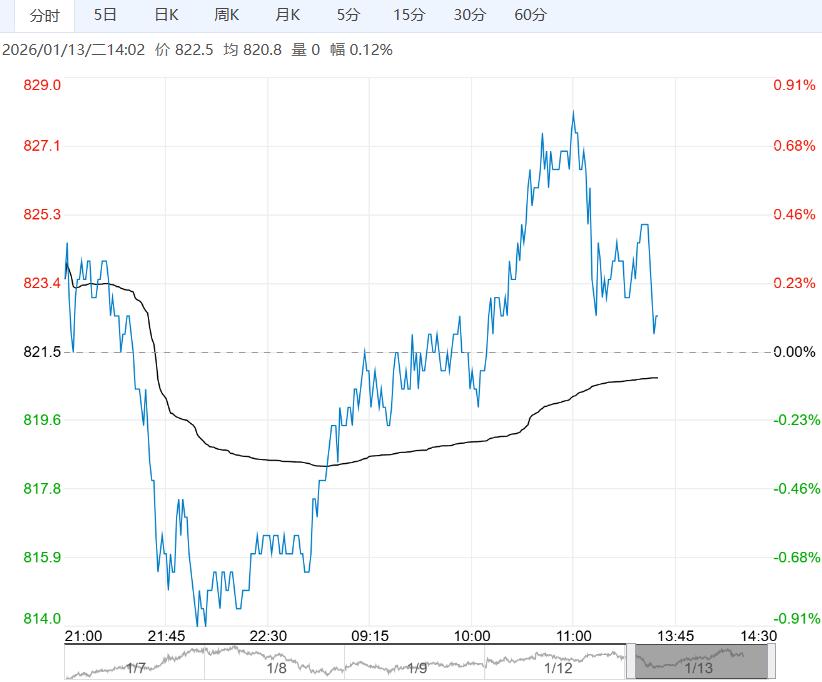This screenshot has height=682, width=822.
Task: Click the 1/8 section in the overview timeline
Action: pos(277,667)
